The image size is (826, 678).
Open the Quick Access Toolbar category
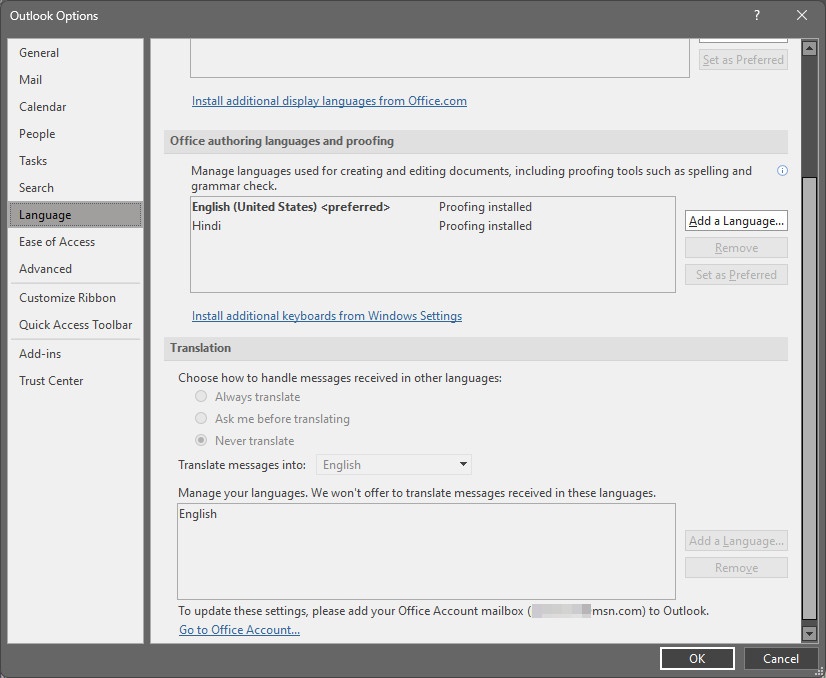tap(75, 325)
